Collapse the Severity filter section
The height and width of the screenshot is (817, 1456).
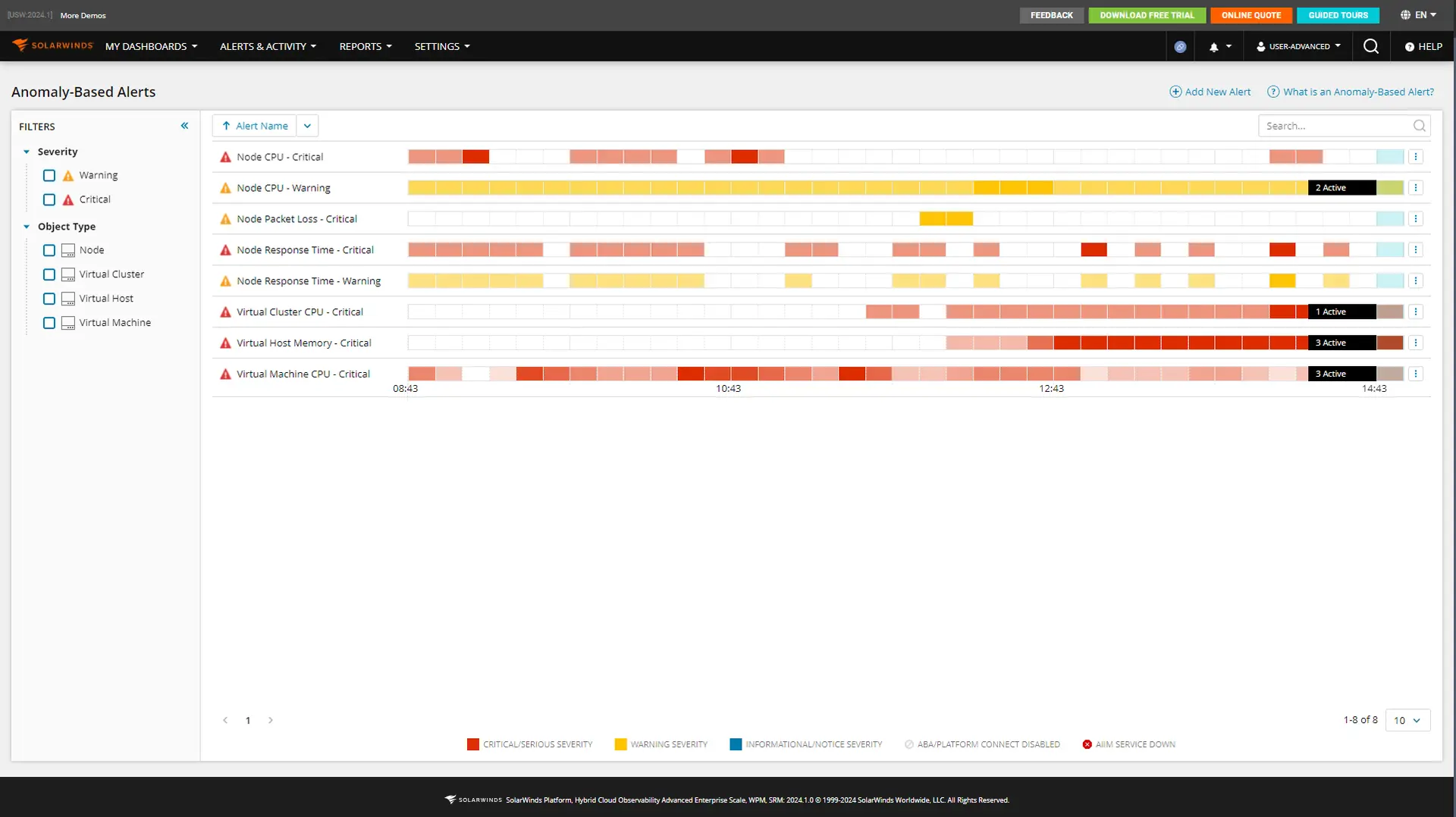pyautogui.click(x=27, y=152)
